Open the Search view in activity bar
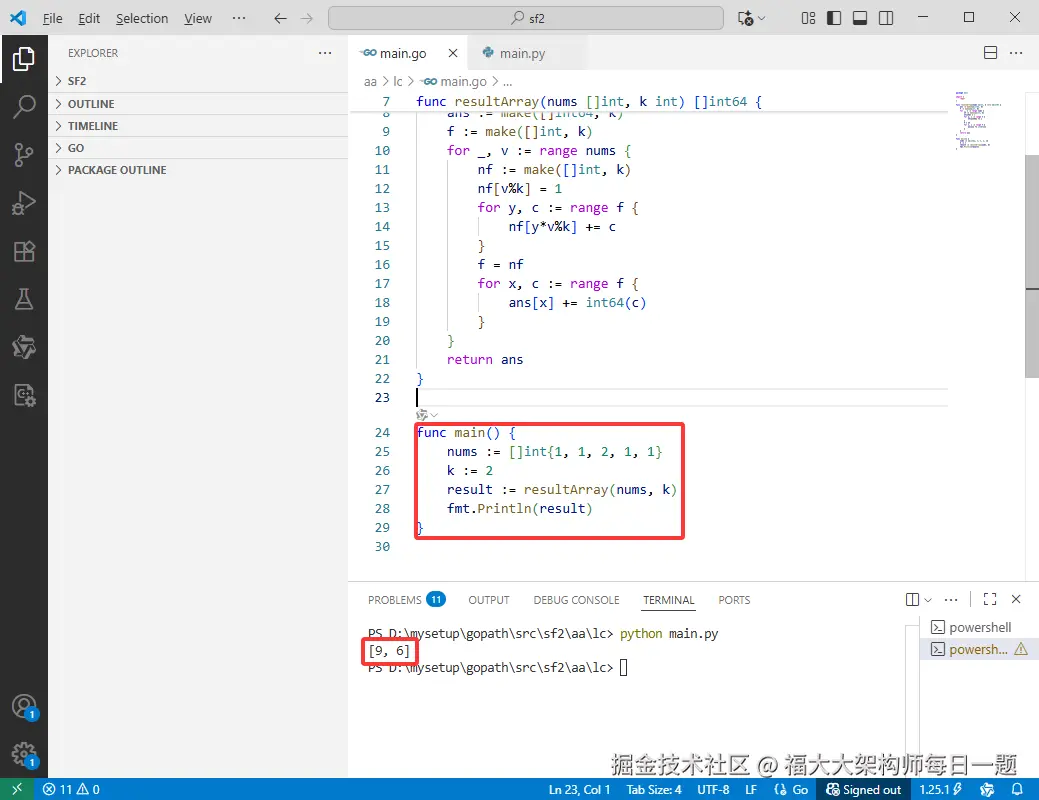The width and height of the screenshot is (1039, 800). (24, 107)
